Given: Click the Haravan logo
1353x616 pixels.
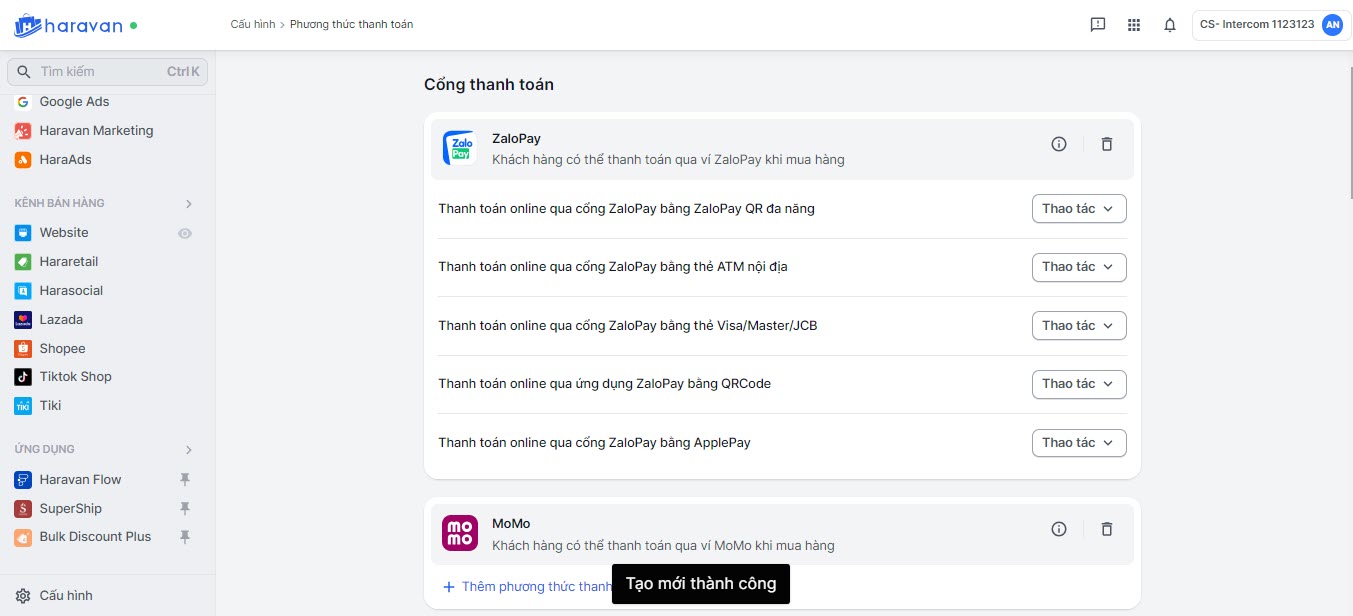Looking at the screenshot, I should pos(68,25).
